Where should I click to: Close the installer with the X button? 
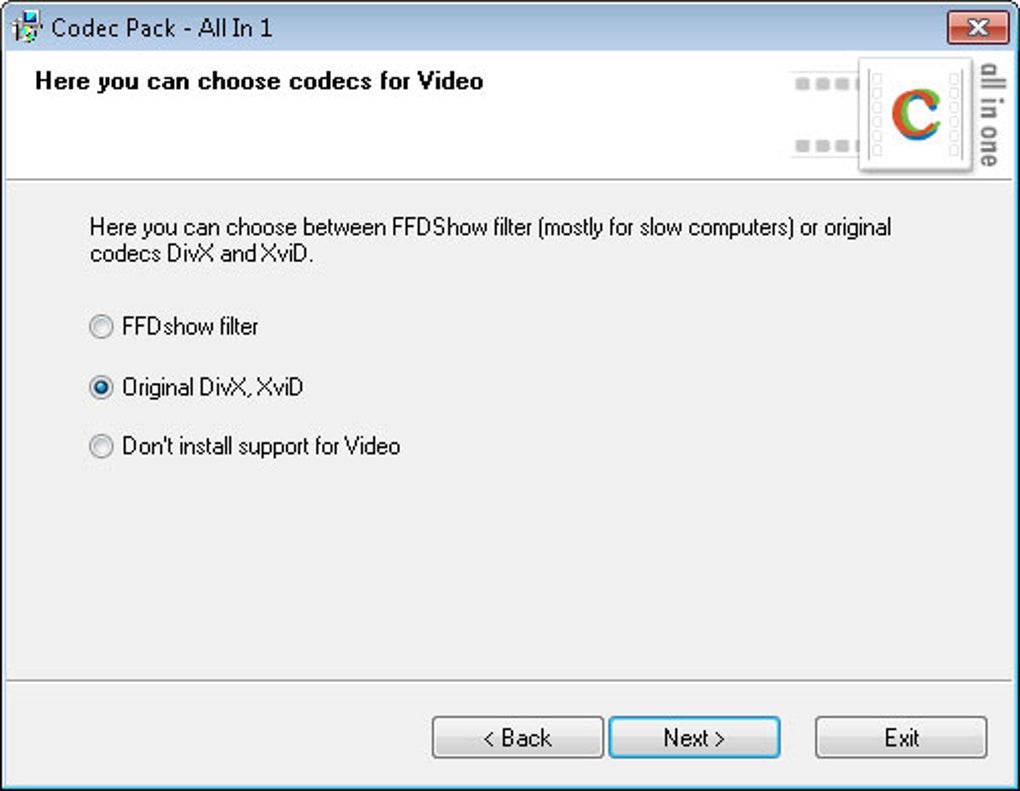pyautogui.click(x=977, y=27)
